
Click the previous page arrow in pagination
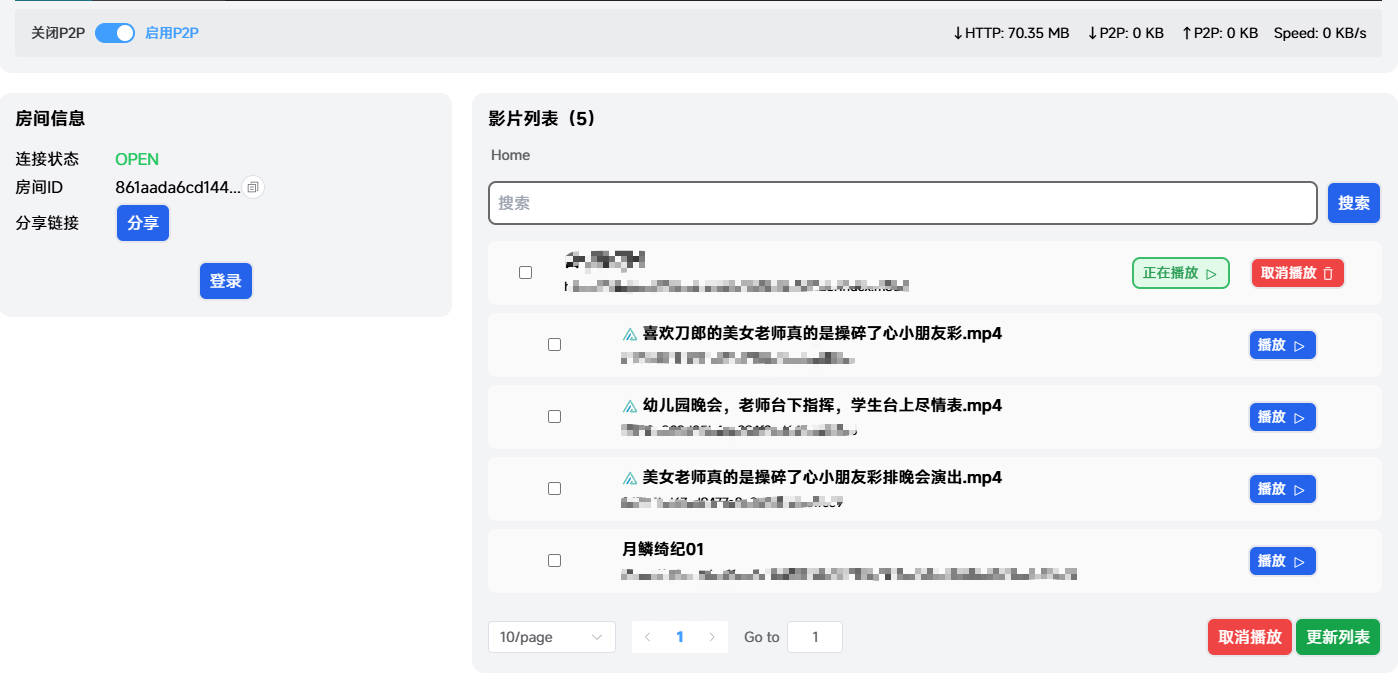click(x=648, y=637)
